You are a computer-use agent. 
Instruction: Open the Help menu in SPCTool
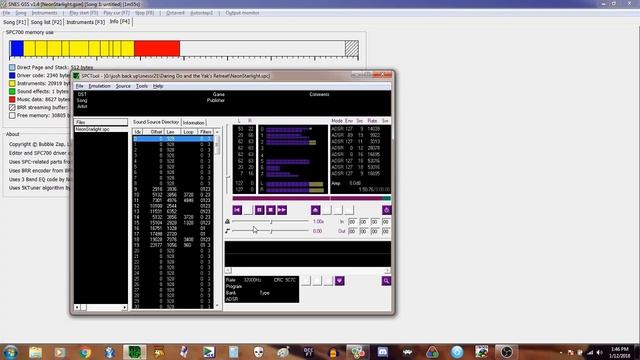coord(158,86)
